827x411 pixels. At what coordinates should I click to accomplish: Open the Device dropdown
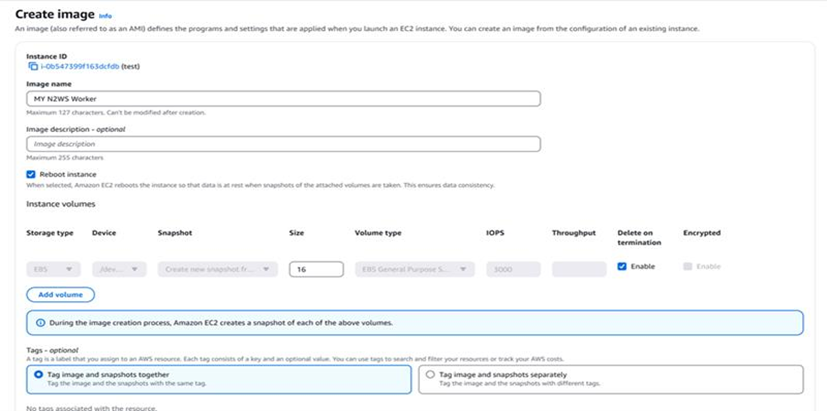click(x=119, y=269)
